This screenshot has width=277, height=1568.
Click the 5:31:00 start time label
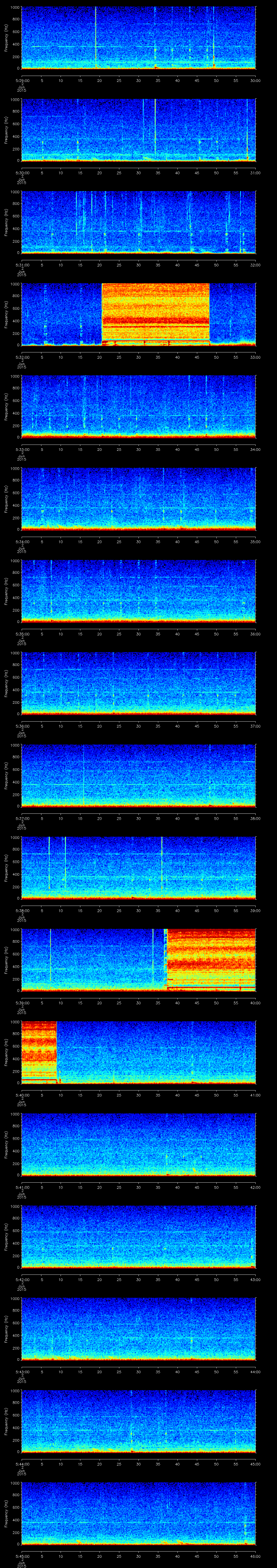(x=22, y=265)
